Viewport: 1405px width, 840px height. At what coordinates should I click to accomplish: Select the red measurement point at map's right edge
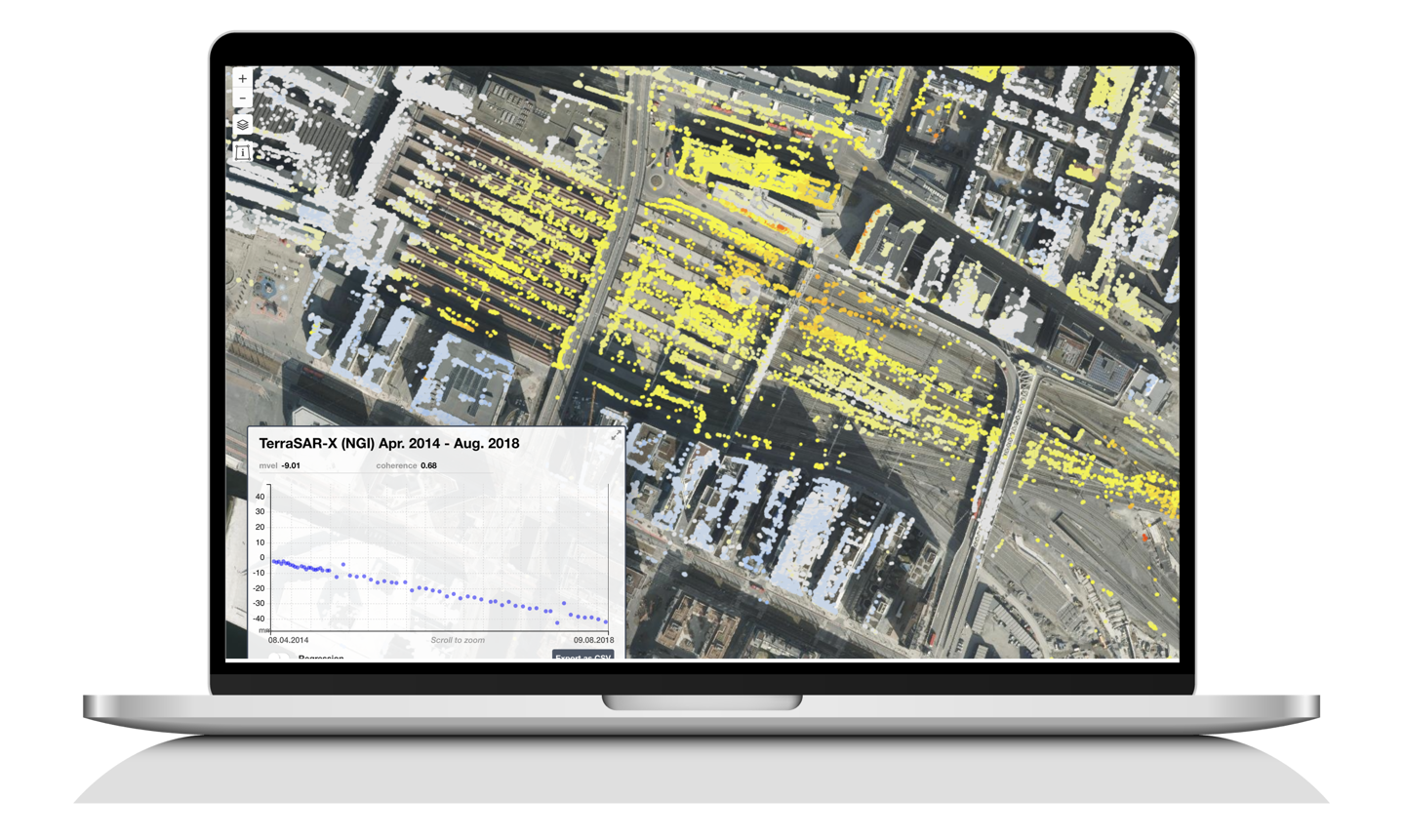1145,537
